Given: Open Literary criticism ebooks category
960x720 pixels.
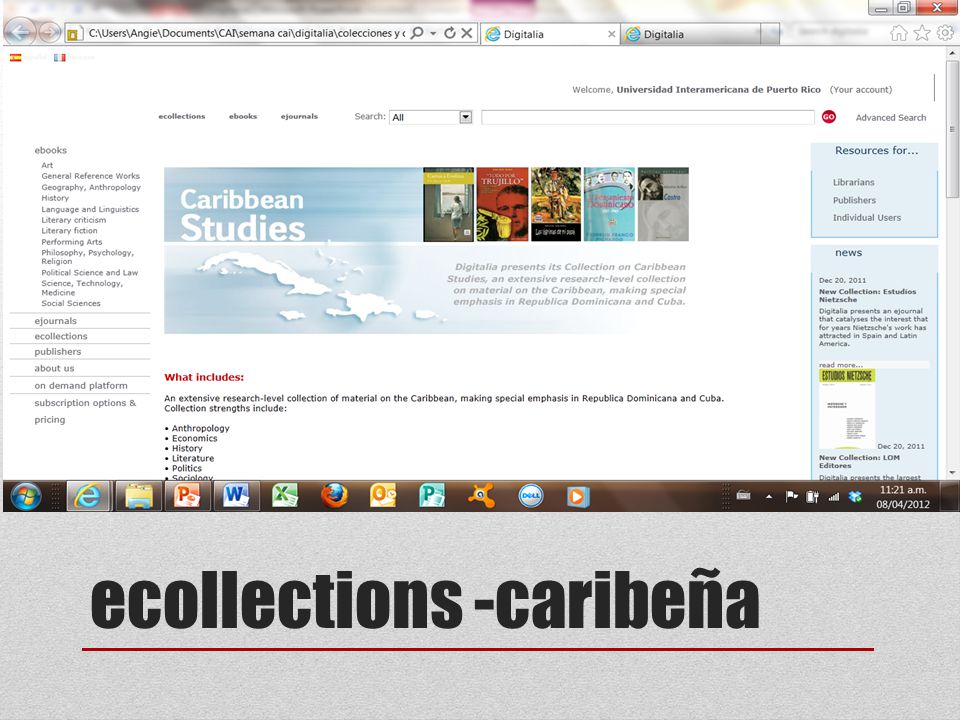Looking at the screenshot, I should point(73,220).
